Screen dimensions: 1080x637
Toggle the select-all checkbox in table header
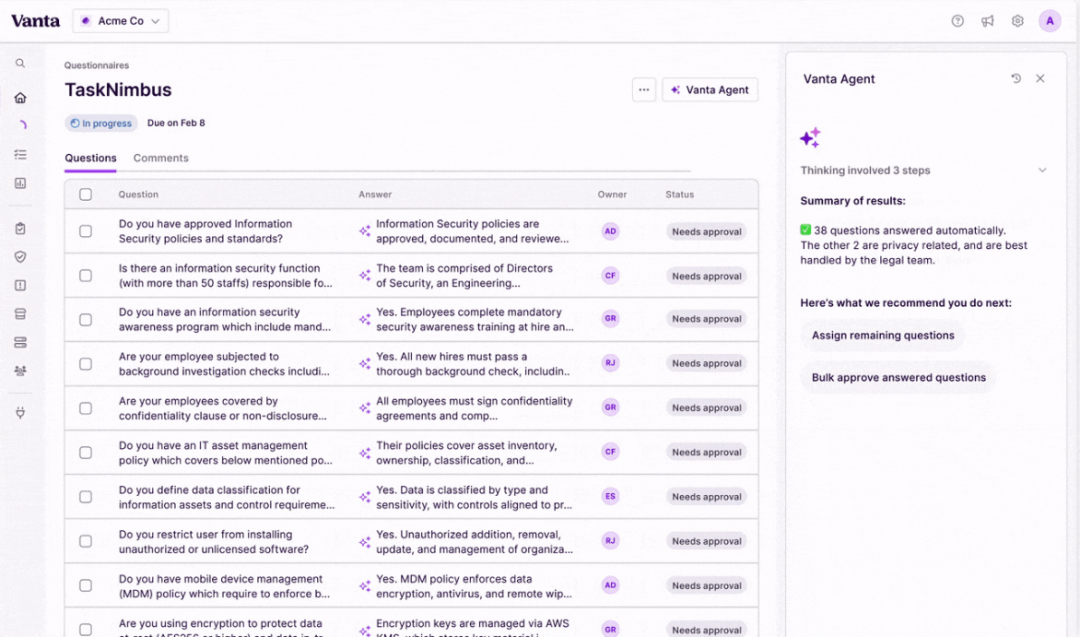click(x=86, y=195)
